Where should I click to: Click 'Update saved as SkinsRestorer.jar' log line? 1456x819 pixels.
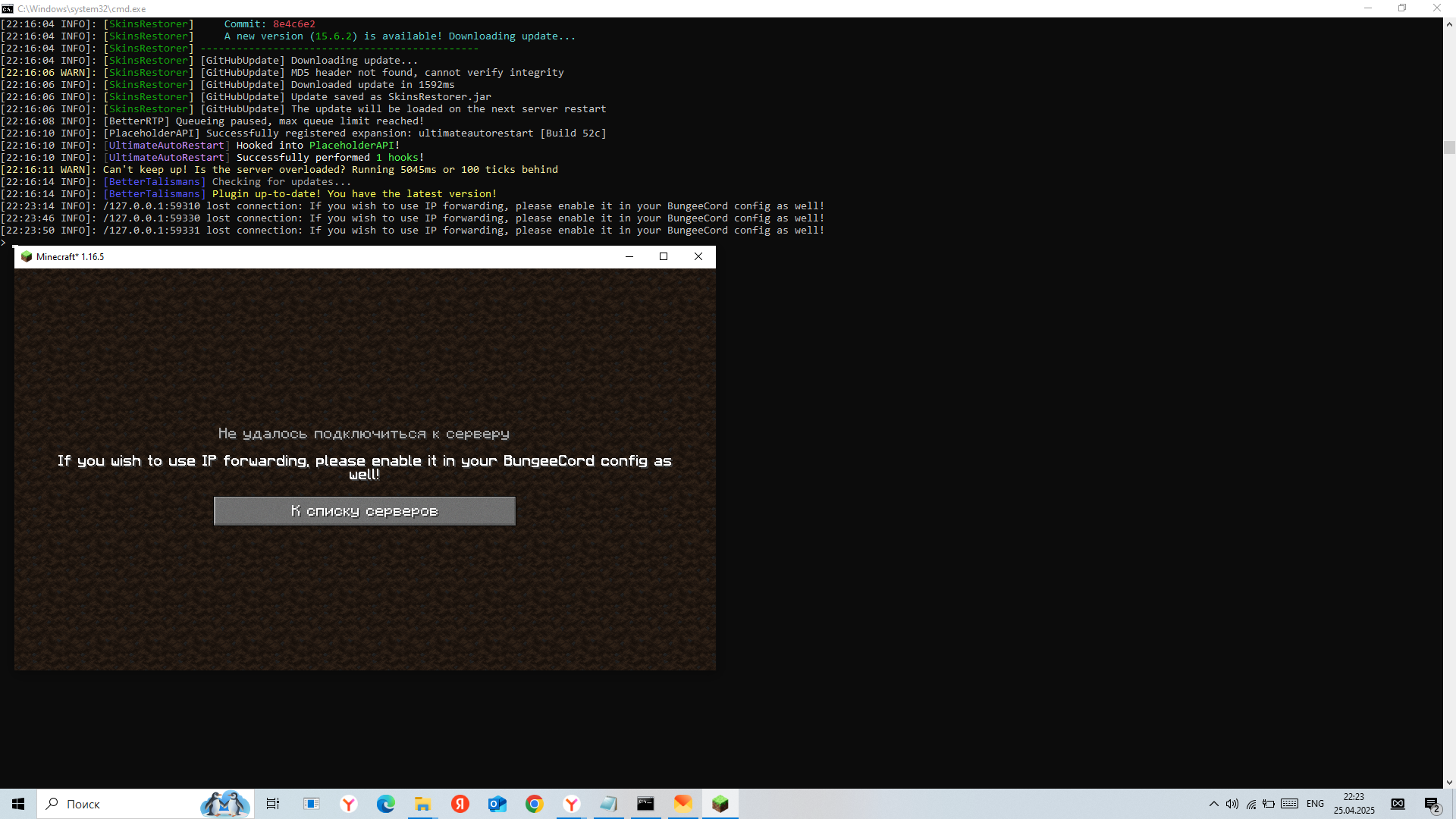tap(246, 97)
